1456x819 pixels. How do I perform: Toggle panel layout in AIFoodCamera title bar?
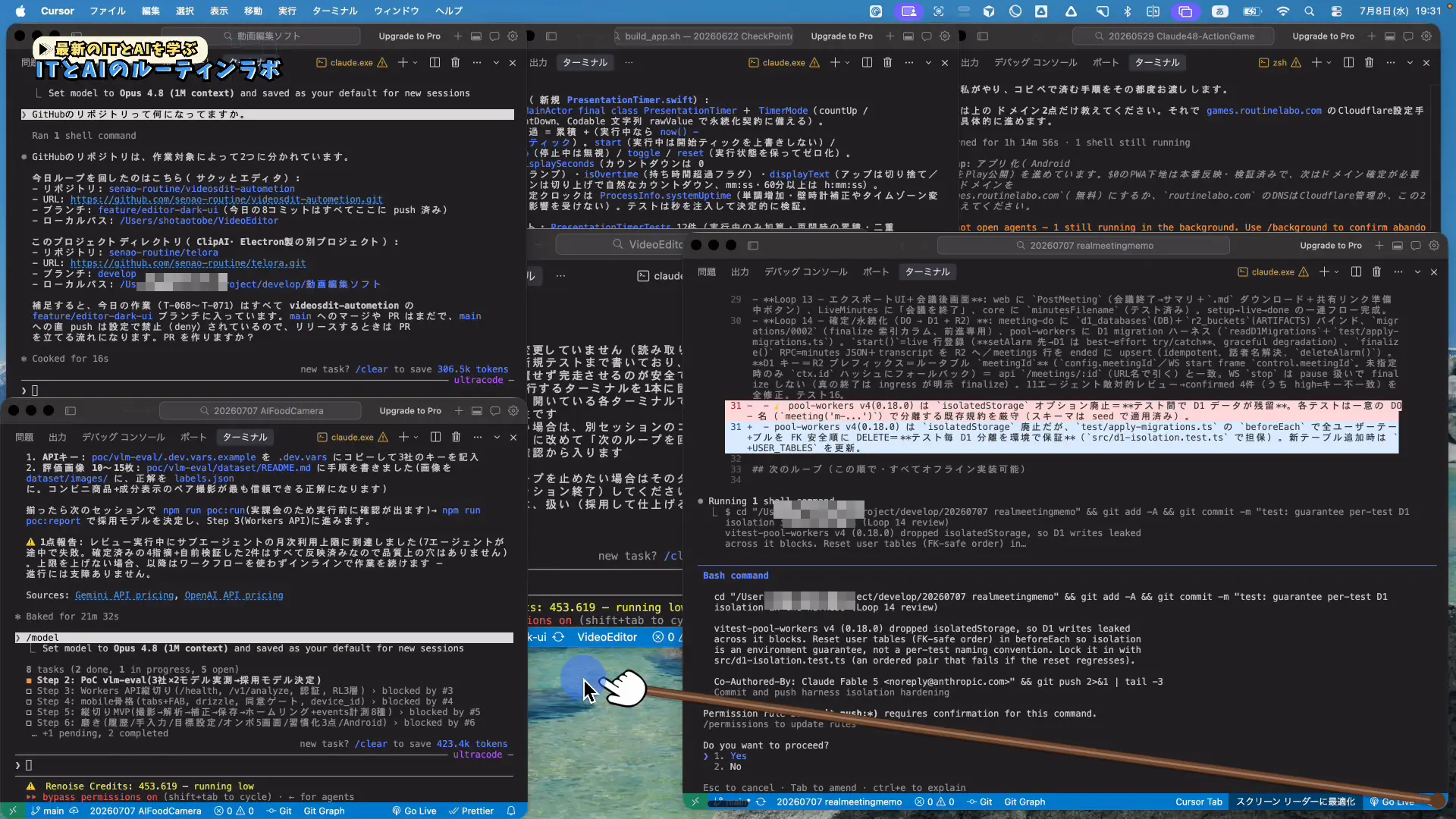(x=477, y=410)
